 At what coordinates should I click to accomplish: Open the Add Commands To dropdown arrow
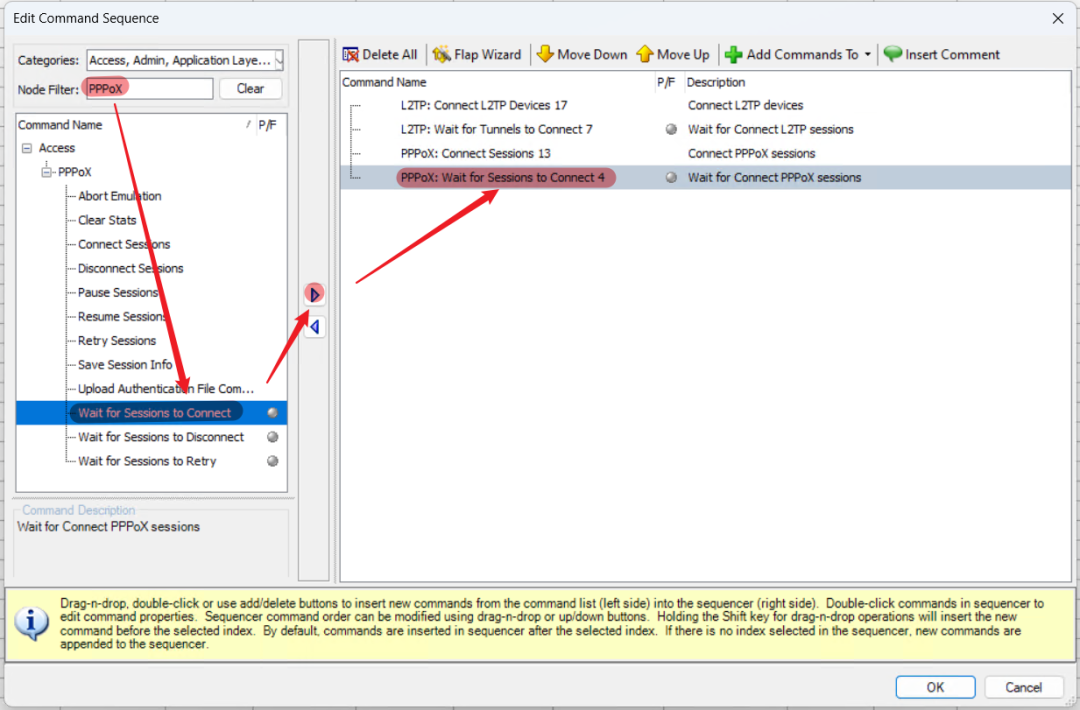[x=867, y=55]
